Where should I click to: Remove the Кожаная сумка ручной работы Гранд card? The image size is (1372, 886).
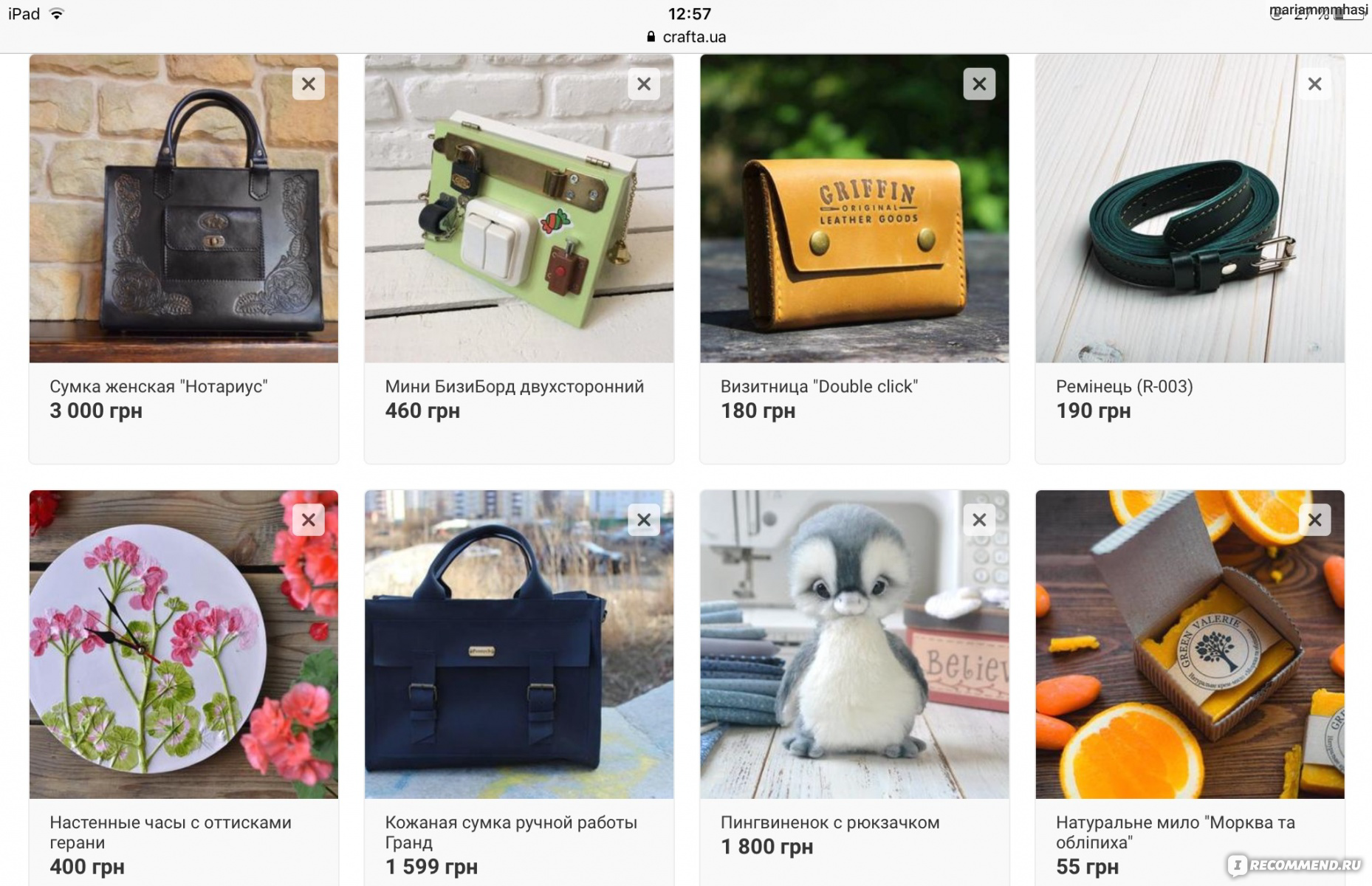coord(644,520)
